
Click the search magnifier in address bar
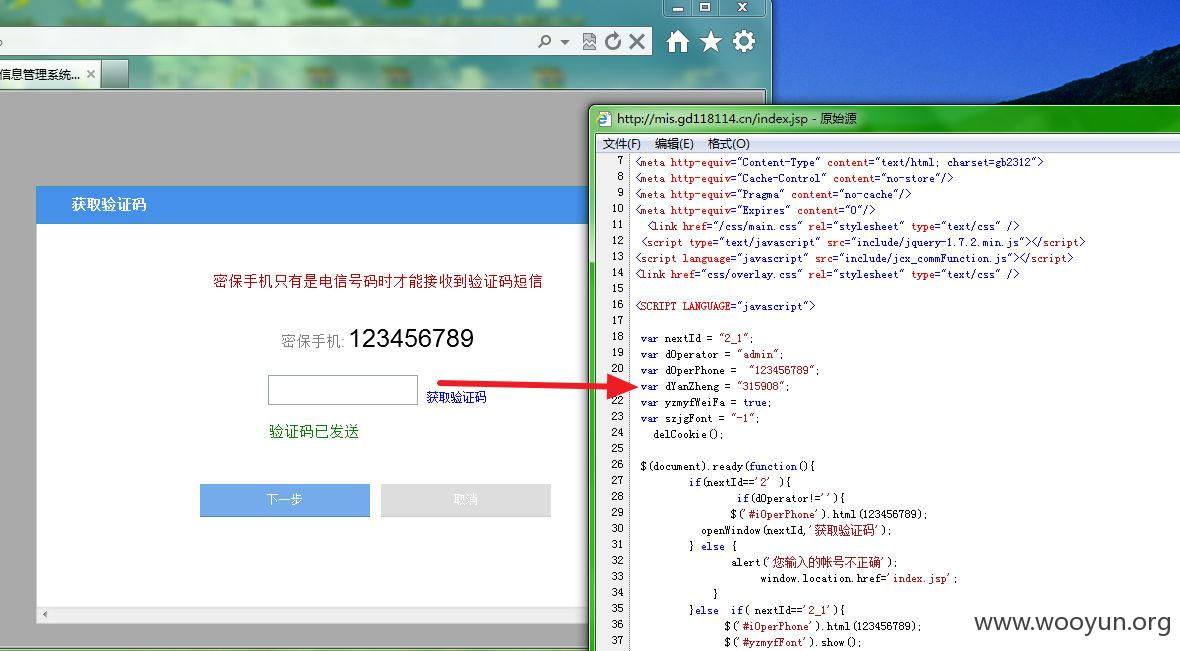pos(545,41)
